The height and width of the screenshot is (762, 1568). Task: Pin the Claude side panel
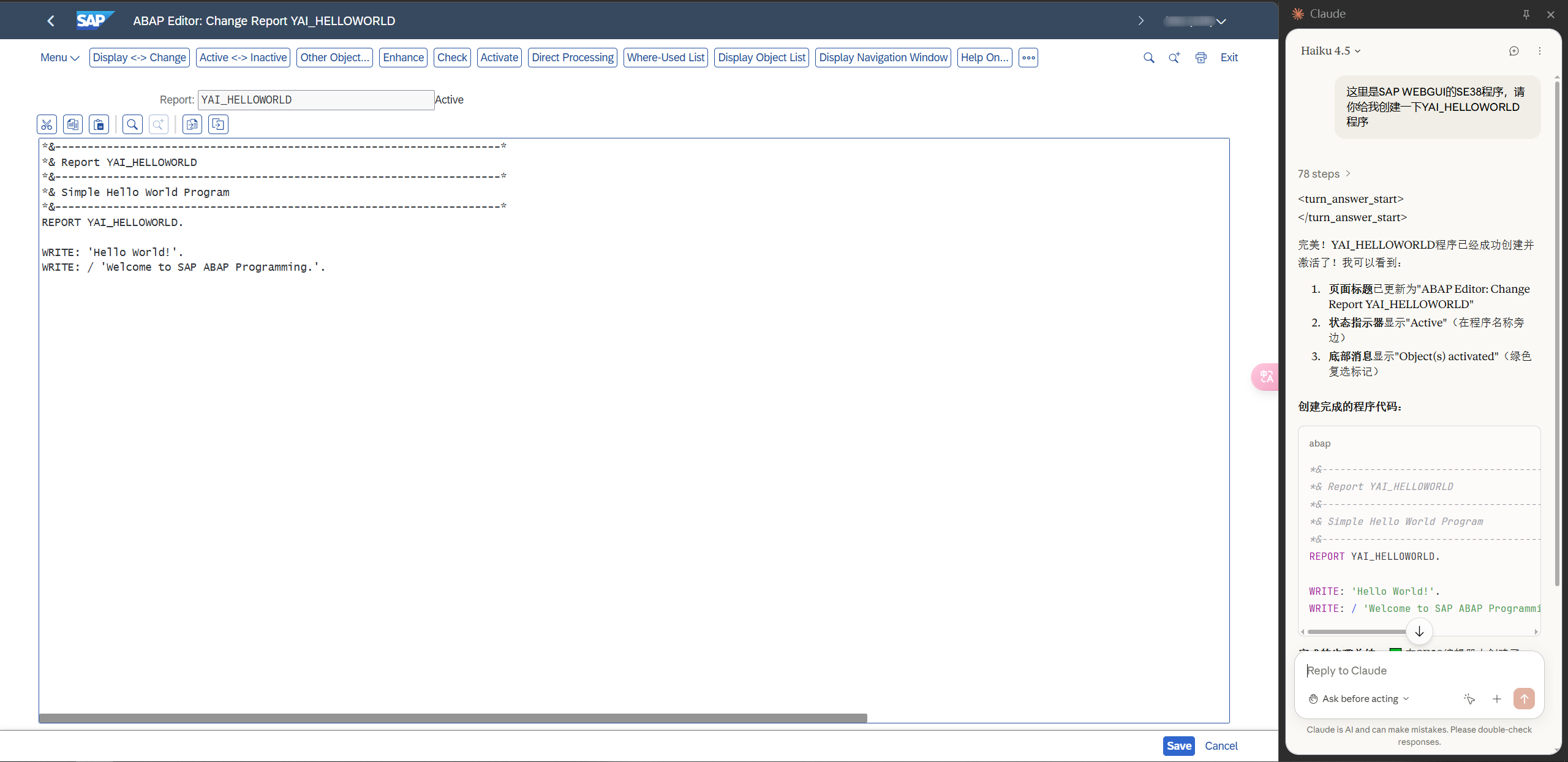pos(1526,14)
